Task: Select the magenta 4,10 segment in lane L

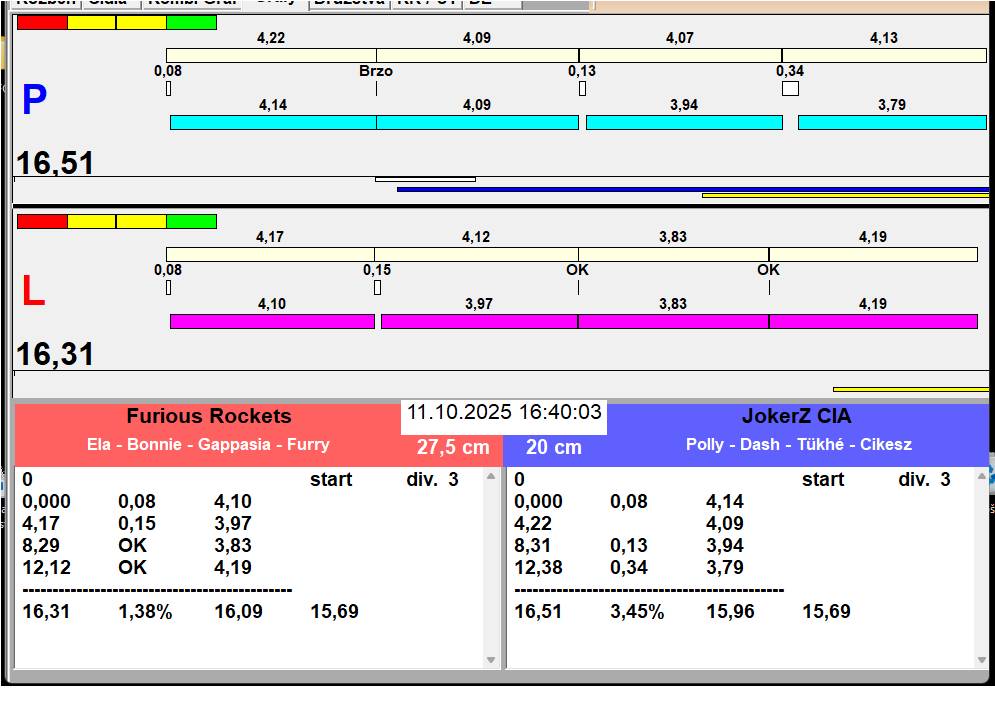Action: click(x=272, y=321)
